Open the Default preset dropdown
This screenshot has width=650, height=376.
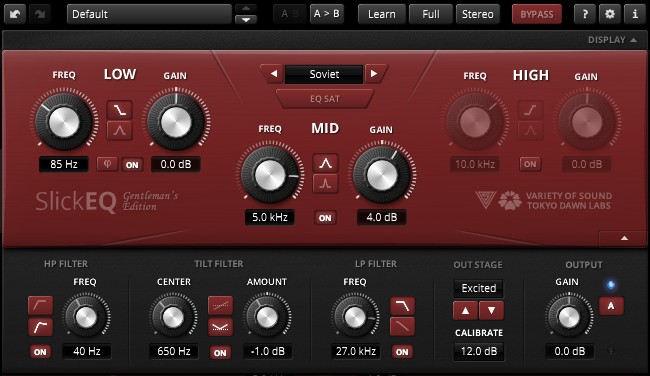pos(149,14)
